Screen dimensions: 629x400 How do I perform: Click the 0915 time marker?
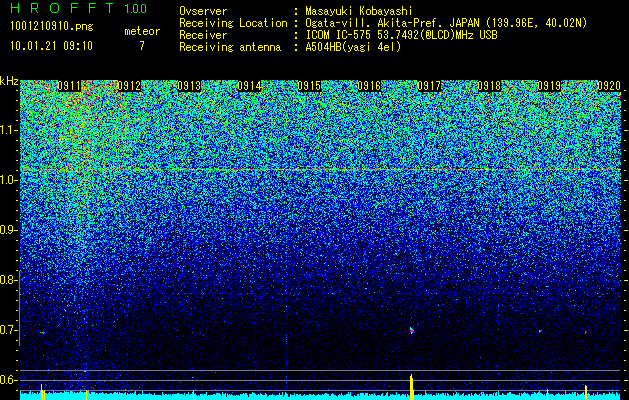click(309, 86)
